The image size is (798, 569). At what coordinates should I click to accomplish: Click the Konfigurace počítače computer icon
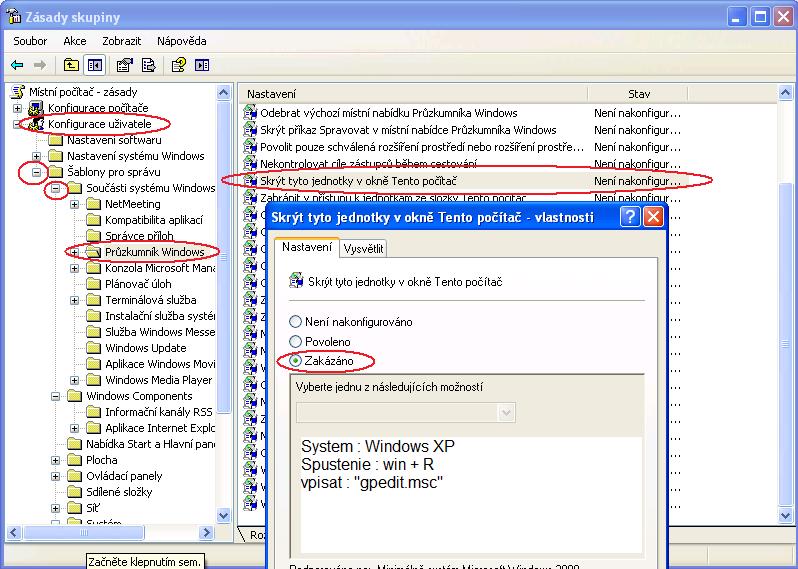(x=36, y=108)
